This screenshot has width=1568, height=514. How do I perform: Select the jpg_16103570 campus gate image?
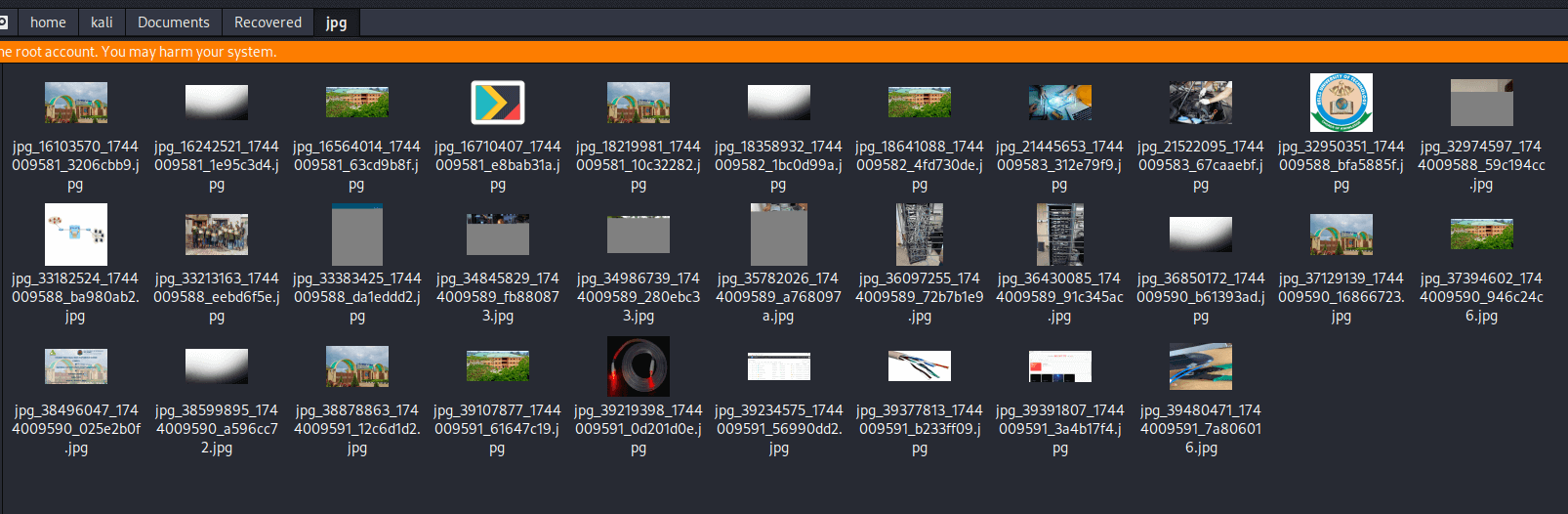(x=75, y=103)
